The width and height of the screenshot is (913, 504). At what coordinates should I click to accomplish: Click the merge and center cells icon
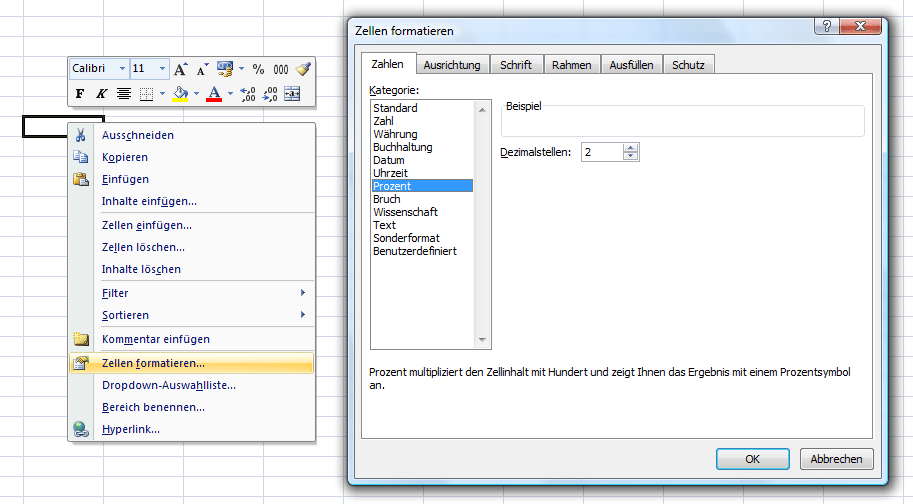292,94
